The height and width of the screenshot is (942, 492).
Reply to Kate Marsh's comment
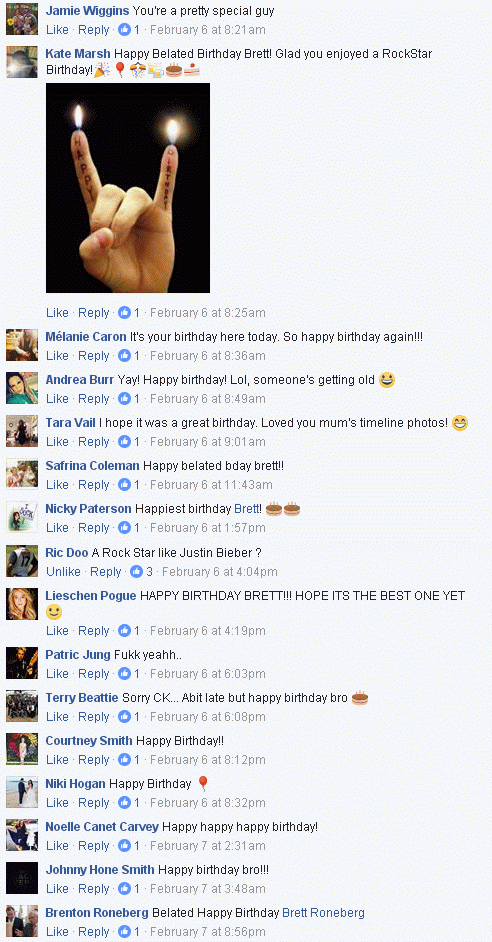(x=94, y=312)
